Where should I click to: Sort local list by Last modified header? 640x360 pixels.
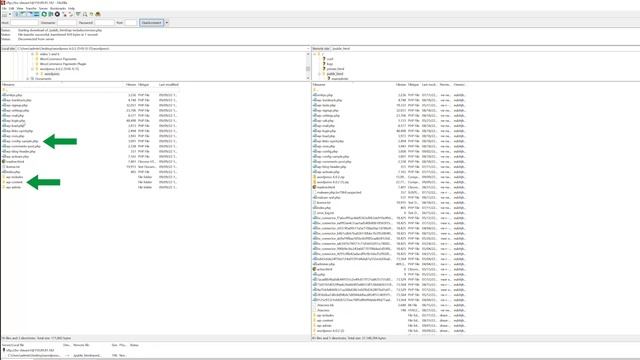168,84
